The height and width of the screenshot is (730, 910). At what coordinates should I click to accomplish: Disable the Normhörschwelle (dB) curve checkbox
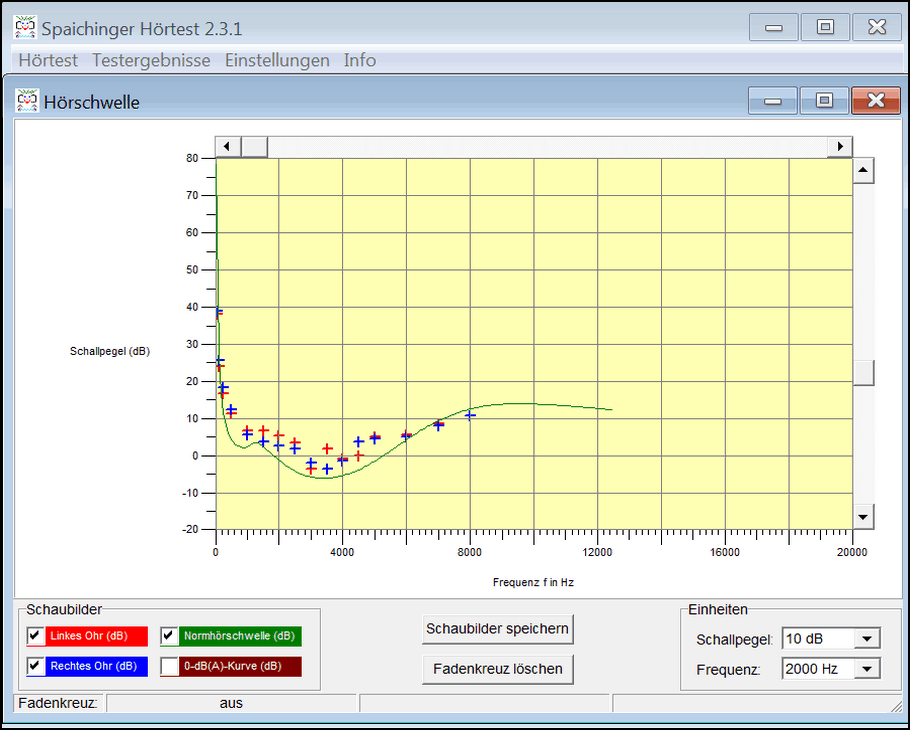click(169, 636)
